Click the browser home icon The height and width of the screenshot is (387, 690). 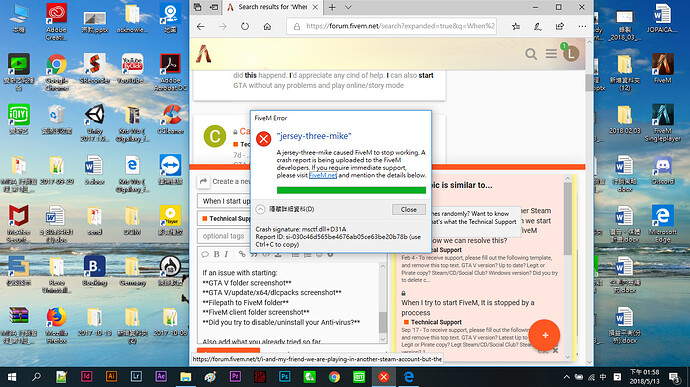[267, 26]
